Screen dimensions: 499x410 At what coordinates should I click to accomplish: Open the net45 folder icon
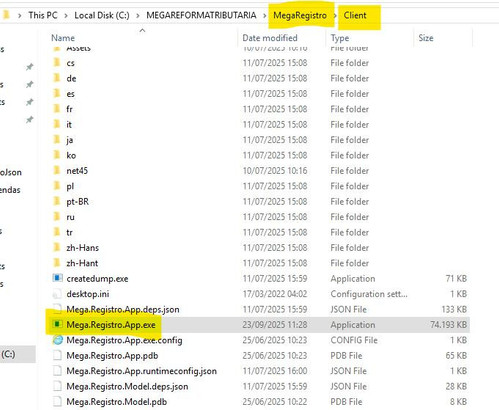(57, 170)
